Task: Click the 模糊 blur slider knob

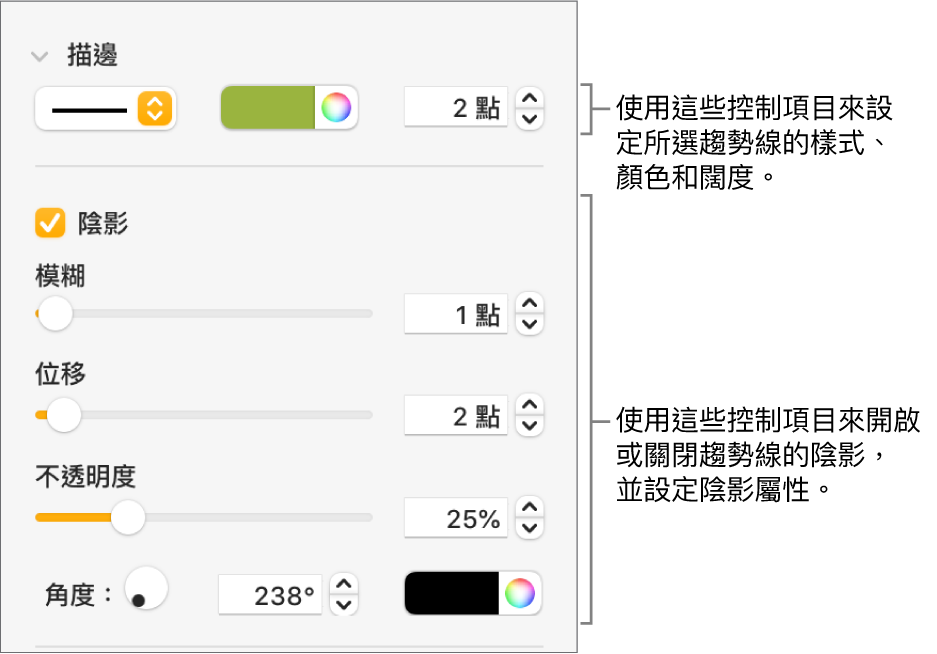Action: pos(55,313)
